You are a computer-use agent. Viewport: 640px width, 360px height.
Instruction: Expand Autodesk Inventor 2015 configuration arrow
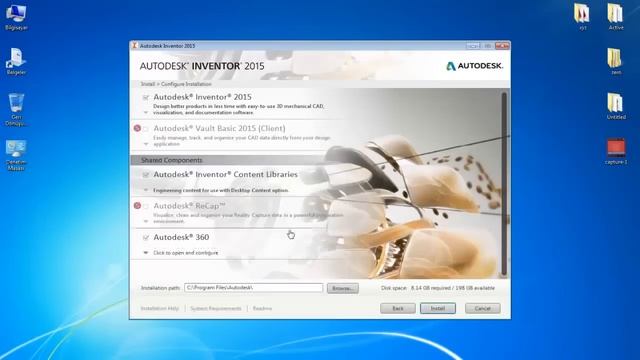tap(146, 112)
